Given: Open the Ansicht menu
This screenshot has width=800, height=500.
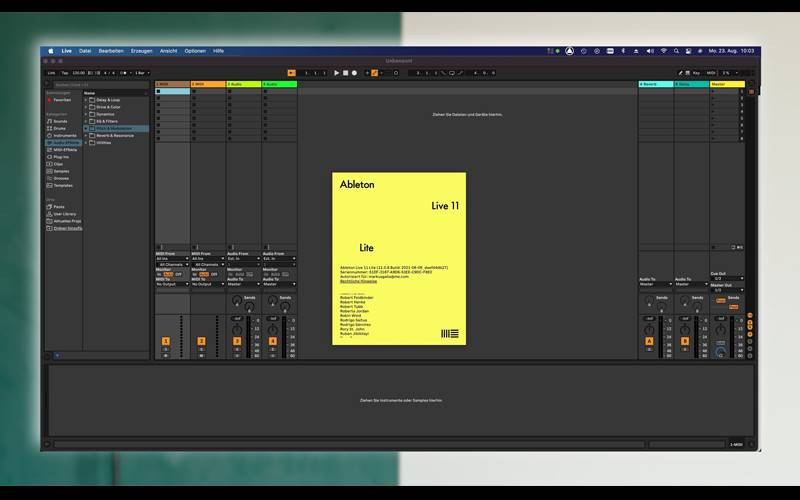Looking at the screenshot, I should tap(169, 50).
